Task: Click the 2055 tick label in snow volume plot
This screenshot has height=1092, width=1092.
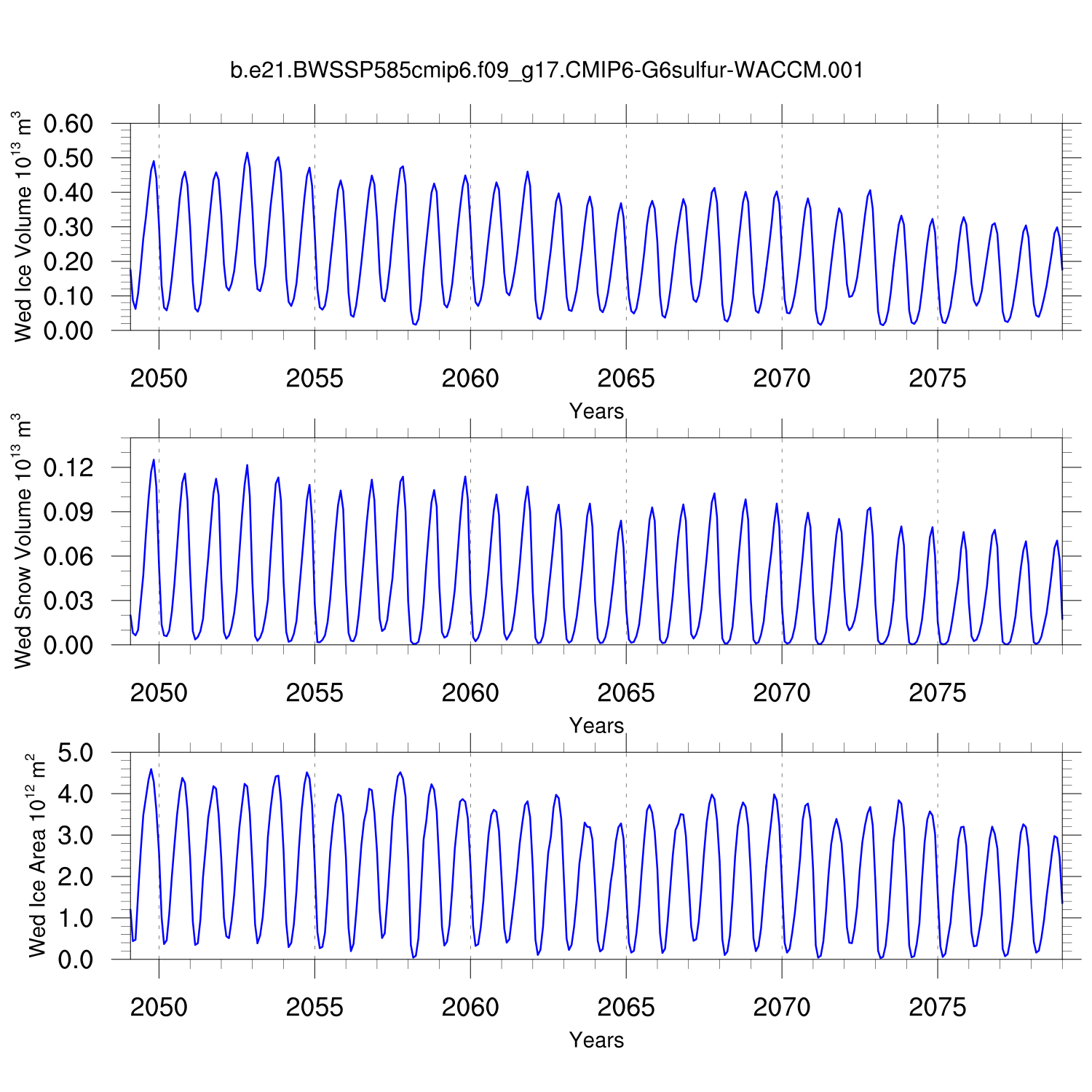Action: [x=314, y=693]
